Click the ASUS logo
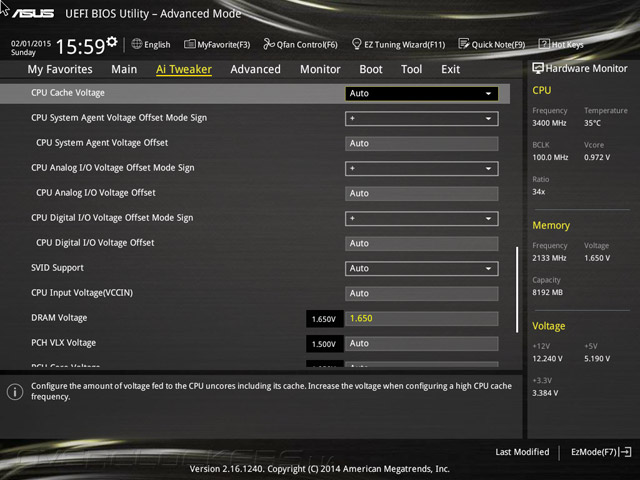The height and width of the screenshot is (480, 640). (33, 13)
